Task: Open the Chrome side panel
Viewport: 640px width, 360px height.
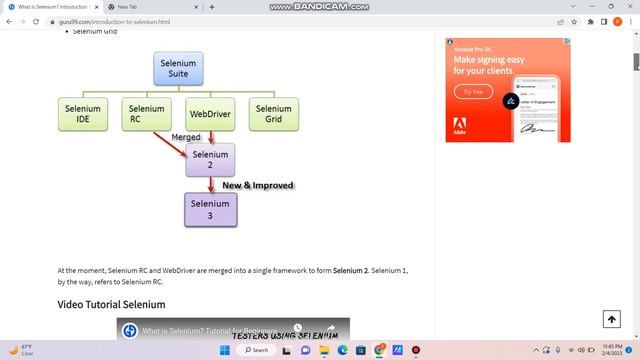Action: tap(604, 22)
